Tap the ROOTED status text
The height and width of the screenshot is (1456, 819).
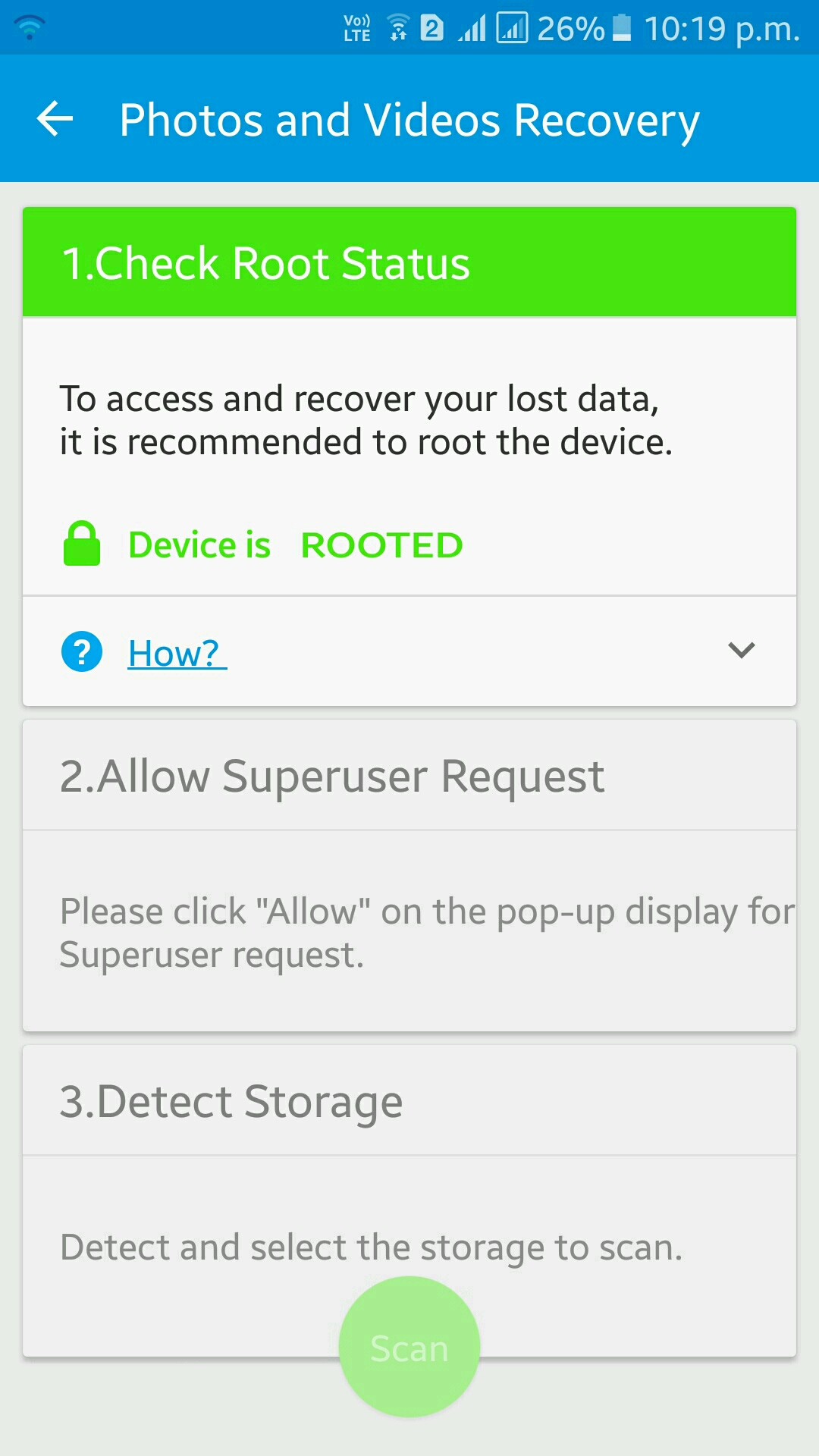381,545
